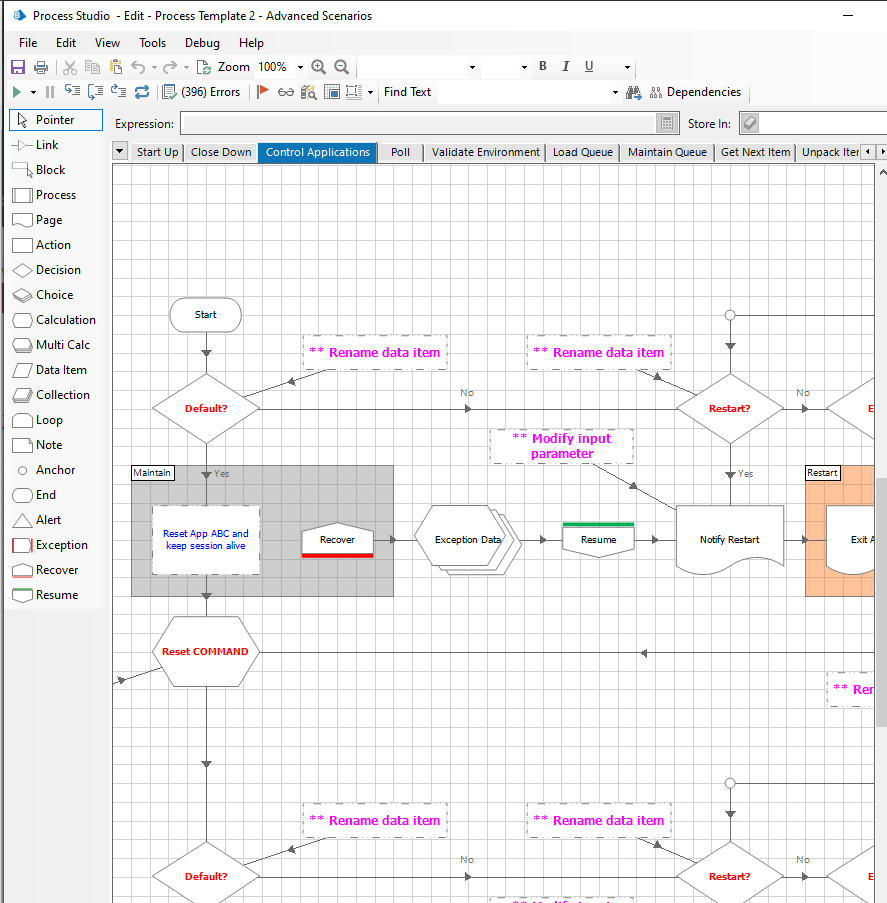Open the Debug menu
Image resolution: width=887 pixels, height=903 pixels.
click(x=202, y=43)
